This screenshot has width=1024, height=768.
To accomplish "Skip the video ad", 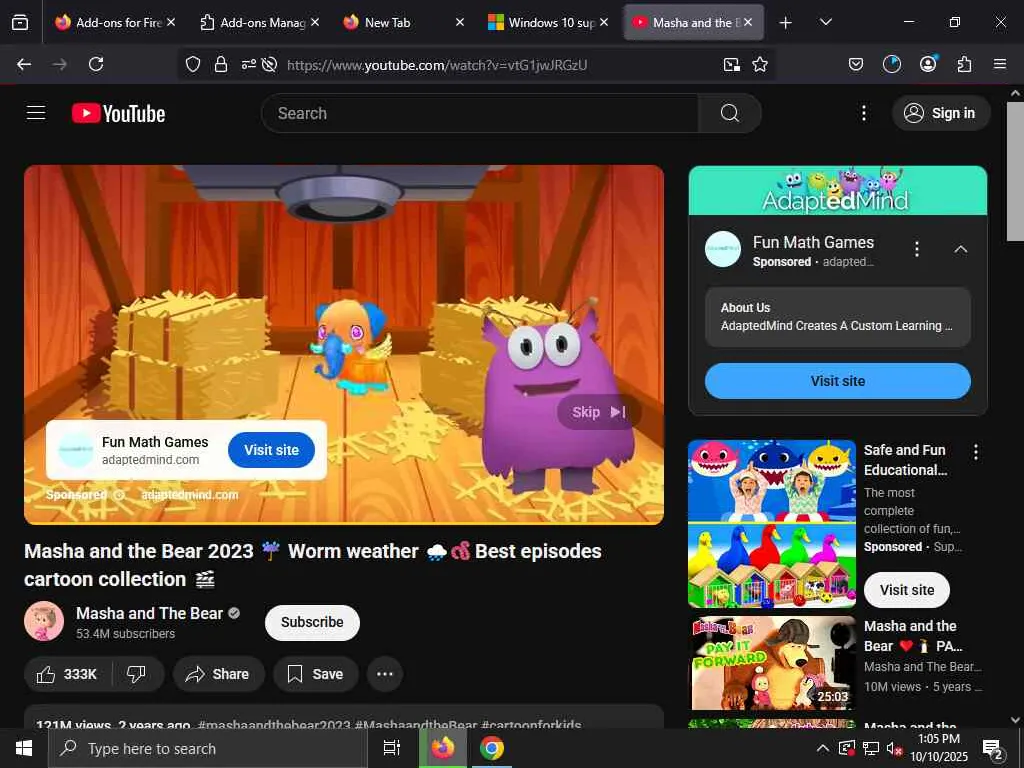I will 599,412.
